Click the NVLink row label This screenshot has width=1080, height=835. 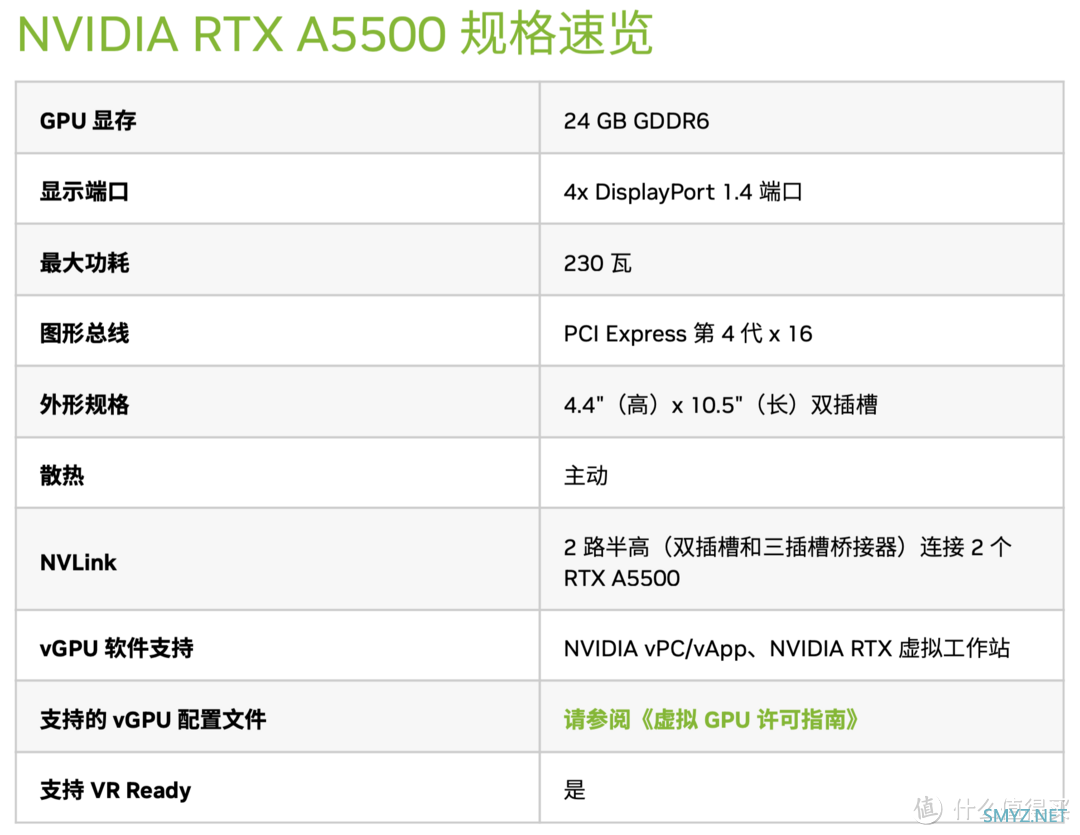pos(79,562)
